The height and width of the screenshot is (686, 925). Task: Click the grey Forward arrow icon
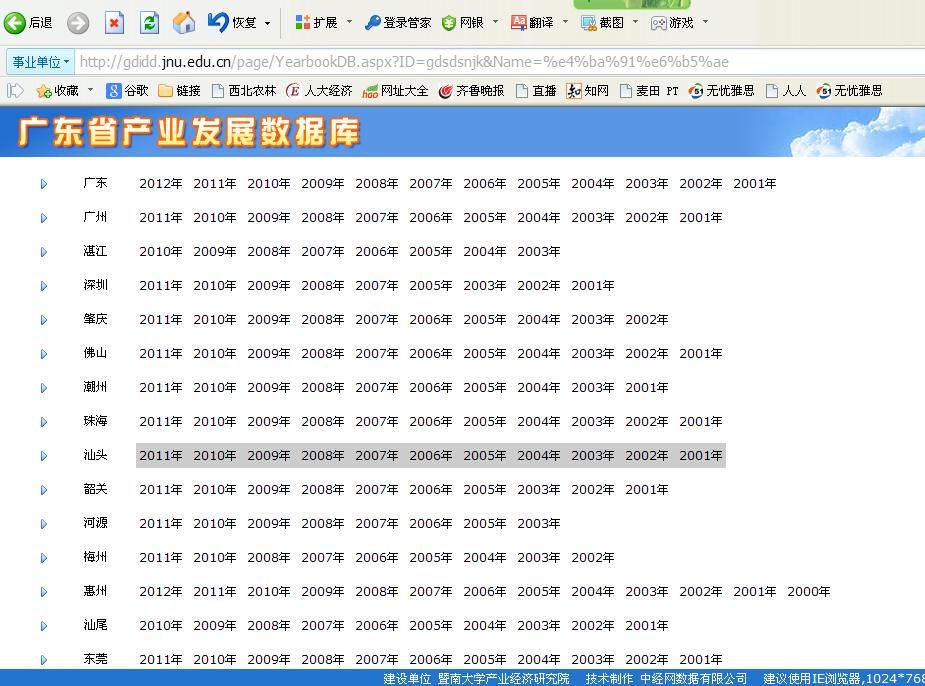[x=77, y=23]
